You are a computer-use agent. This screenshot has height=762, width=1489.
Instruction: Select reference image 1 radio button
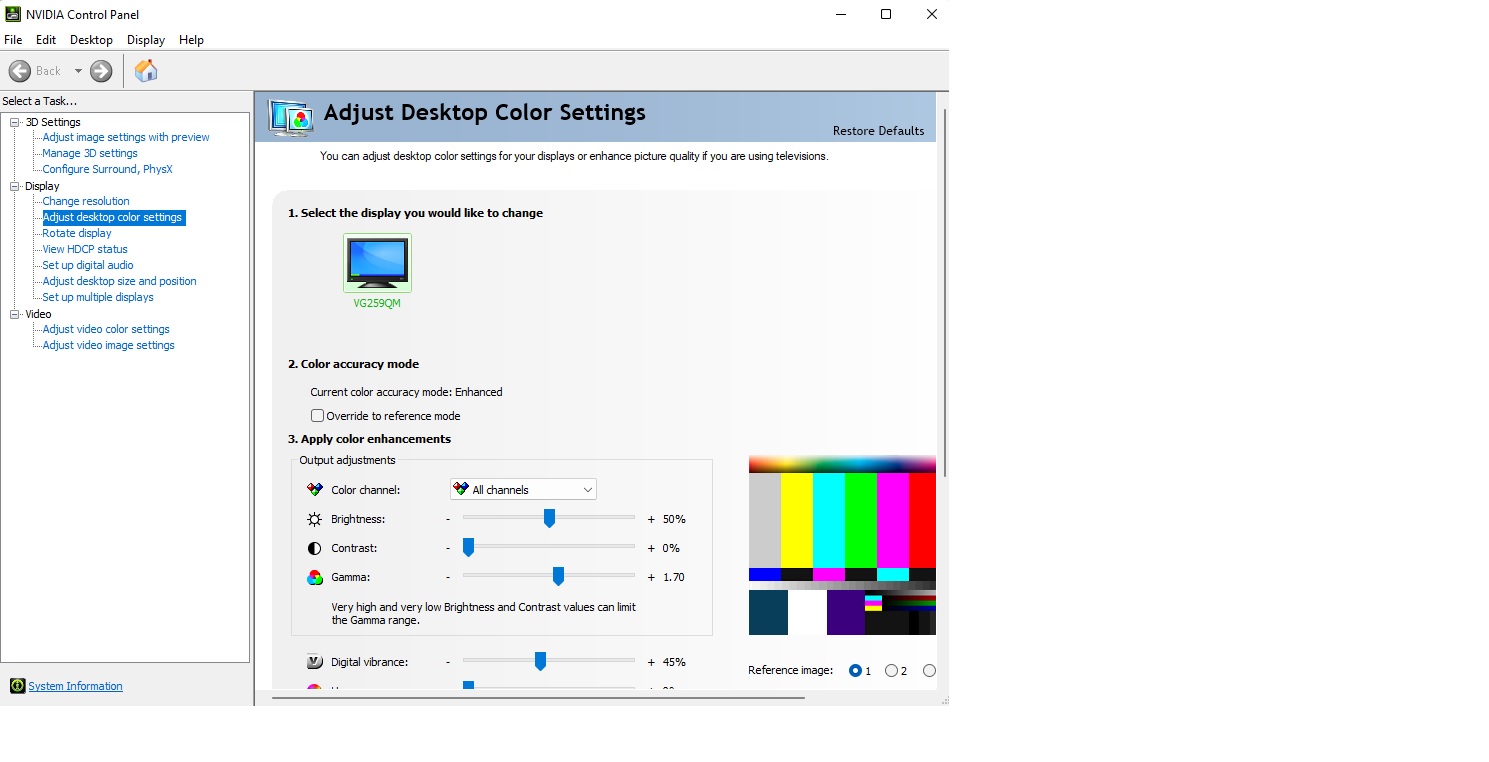855,671
